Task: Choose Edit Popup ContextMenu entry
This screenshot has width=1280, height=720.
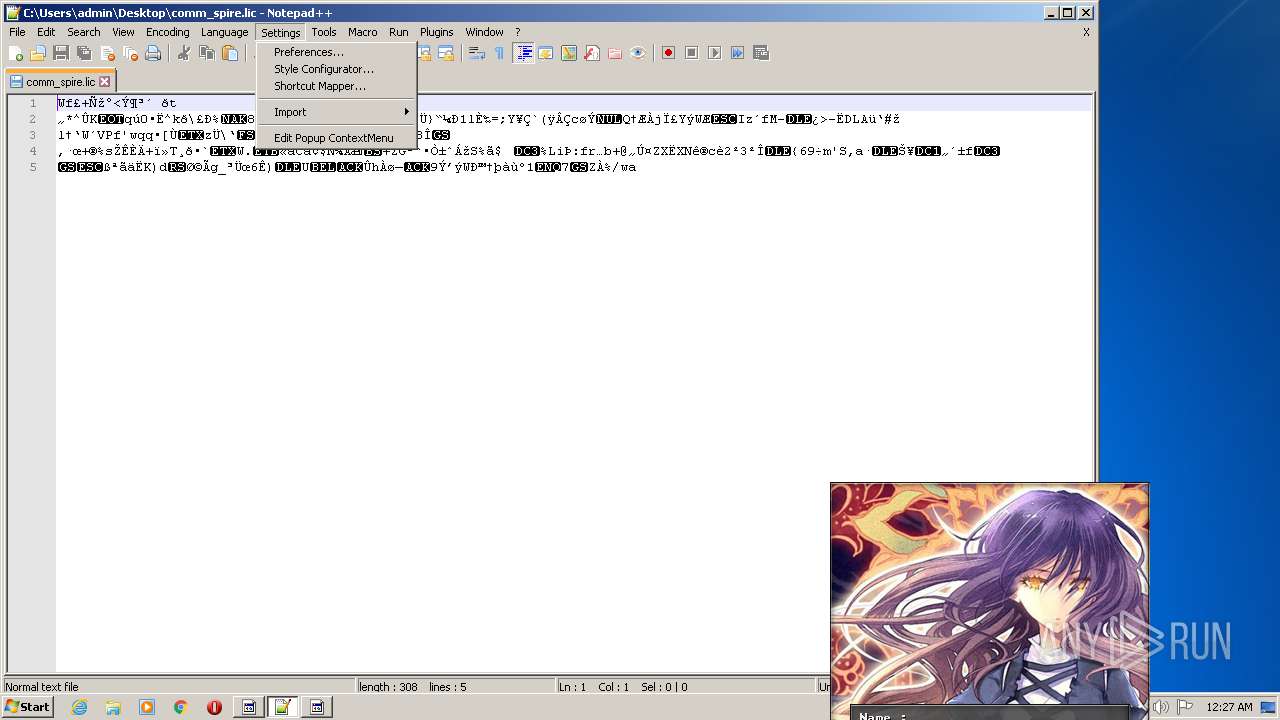Action: click(x=336, y=138)
